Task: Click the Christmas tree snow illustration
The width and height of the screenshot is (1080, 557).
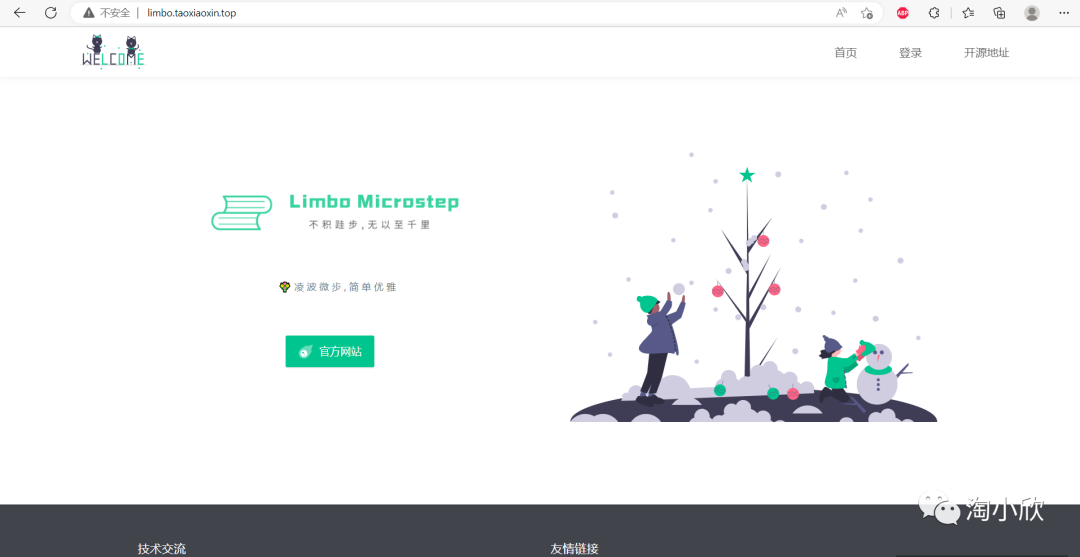Action: 754,287
